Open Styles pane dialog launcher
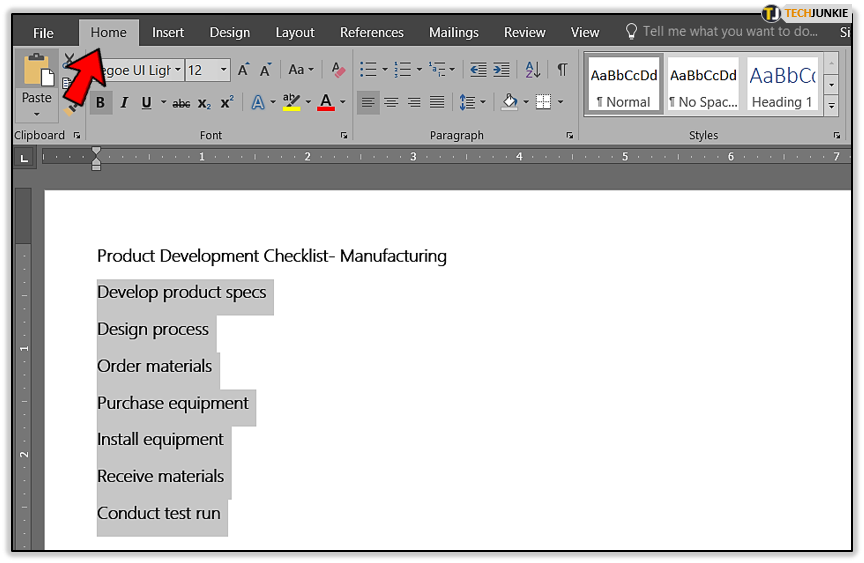The image size is (864, 563). 836,136
